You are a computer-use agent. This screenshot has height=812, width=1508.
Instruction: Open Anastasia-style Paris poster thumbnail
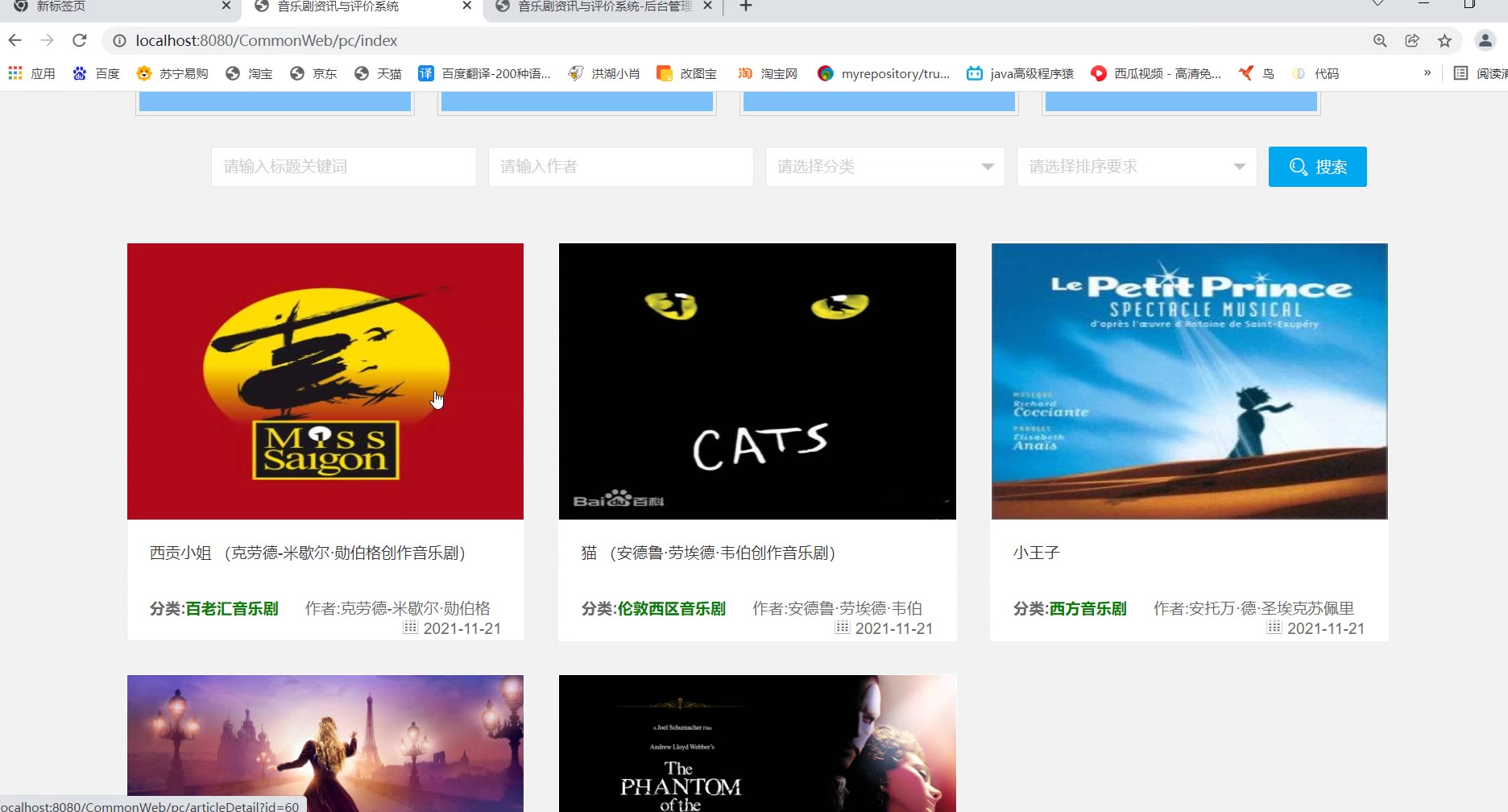tap(325, 744)
